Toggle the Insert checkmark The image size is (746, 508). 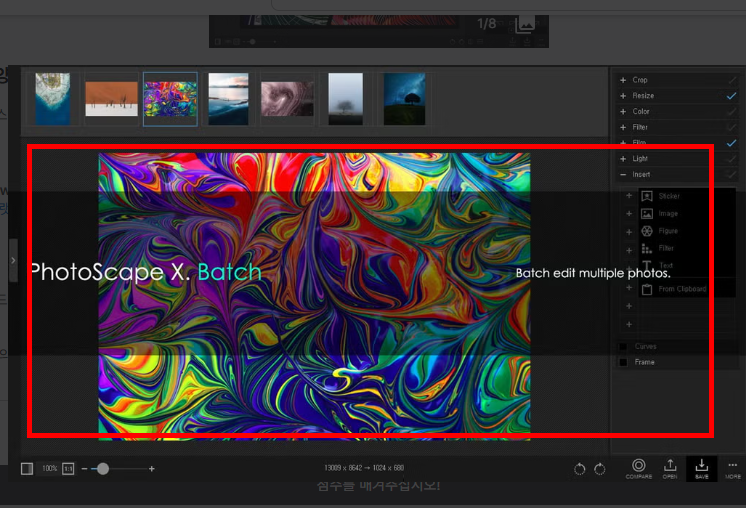coord(732,175)
